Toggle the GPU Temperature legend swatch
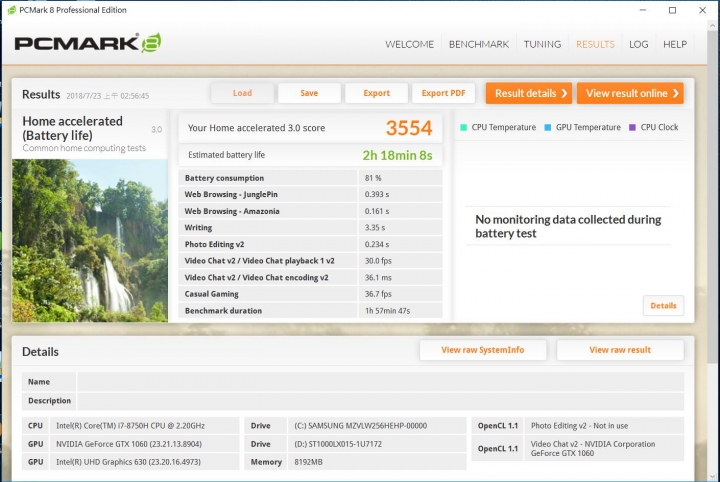 tap(547, 128)
